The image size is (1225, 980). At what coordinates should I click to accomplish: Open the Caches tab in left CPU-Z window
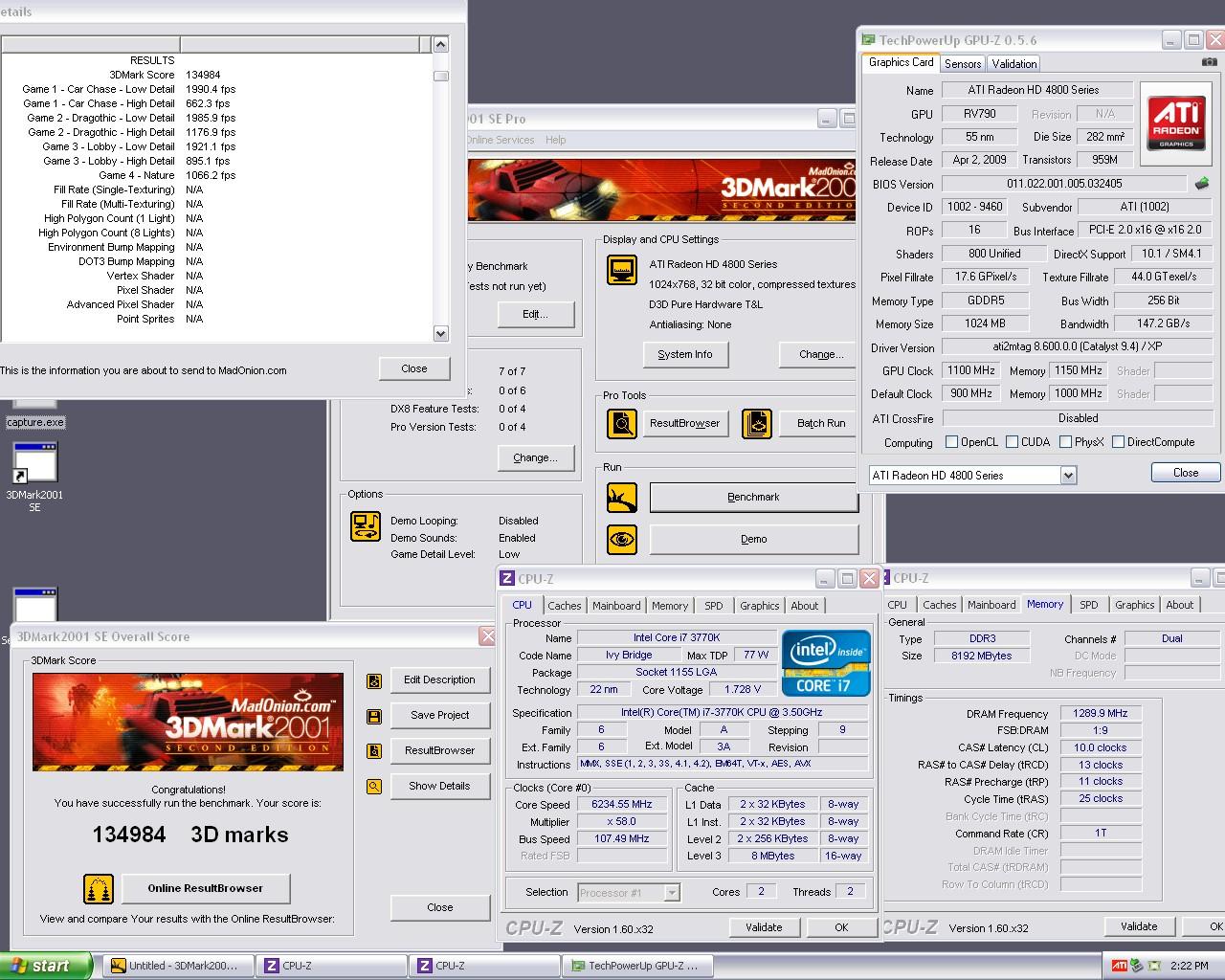click(x=564, y=606)
